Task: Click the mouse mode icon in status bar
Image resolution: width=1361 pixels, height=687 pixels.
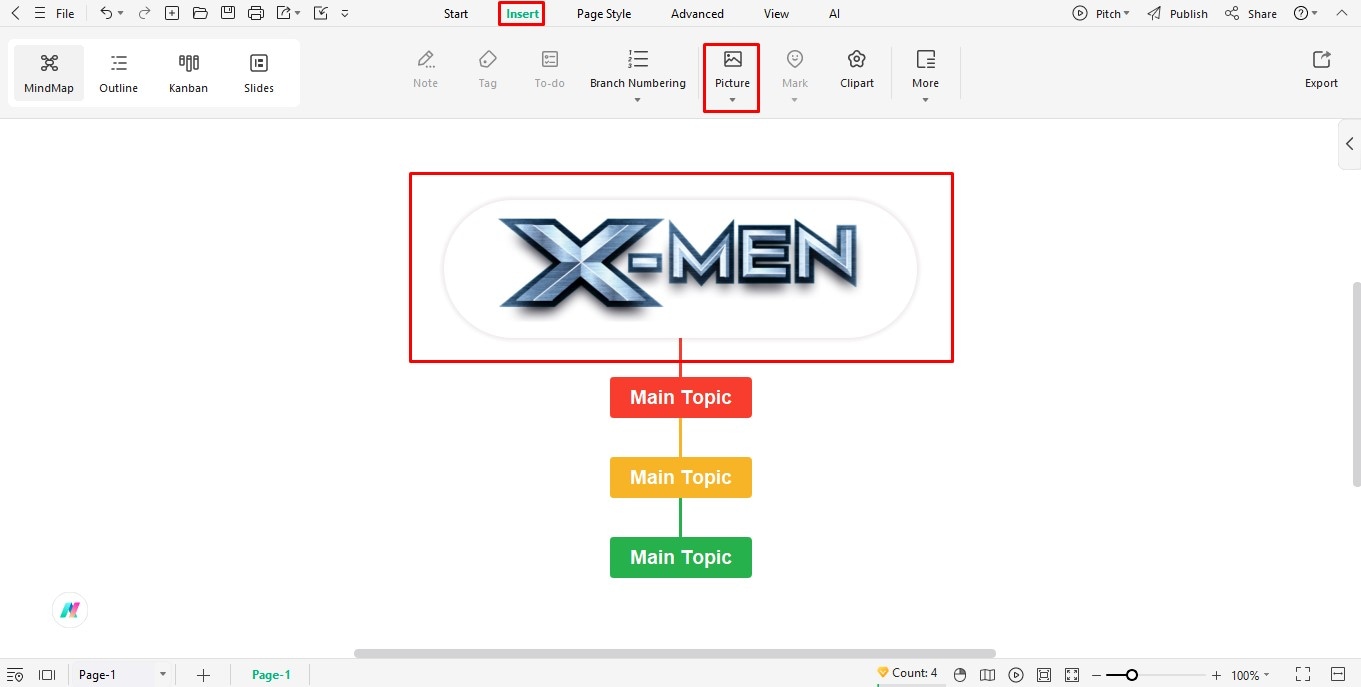Action: pyautogui.click(x=960, y=675)
